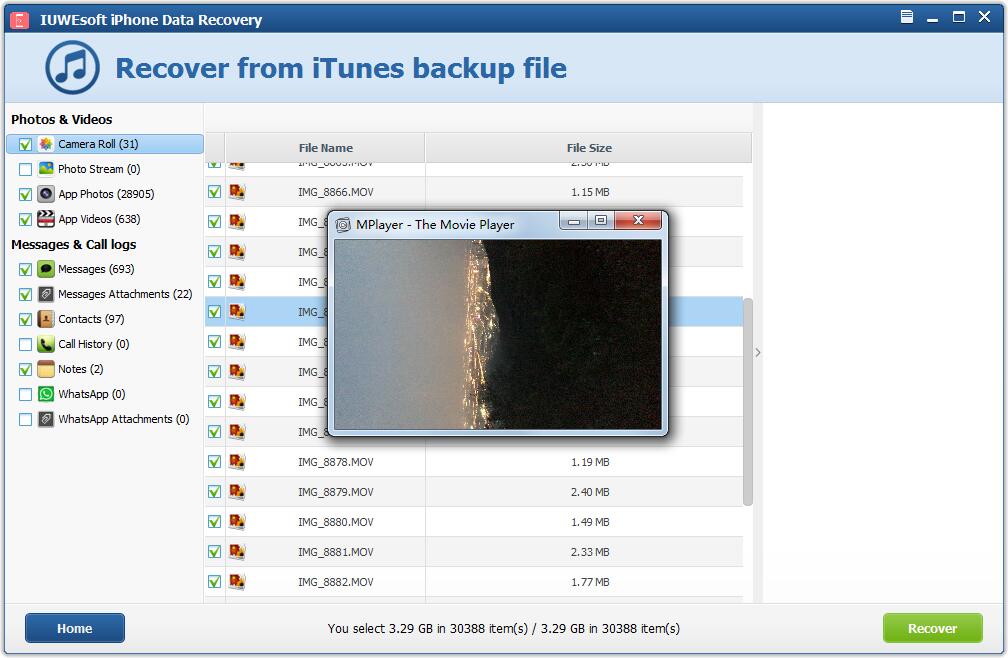Viewport: 1008px width, 658px height.
Task: Sort by the File Size column header
Action: coord(589,148)
